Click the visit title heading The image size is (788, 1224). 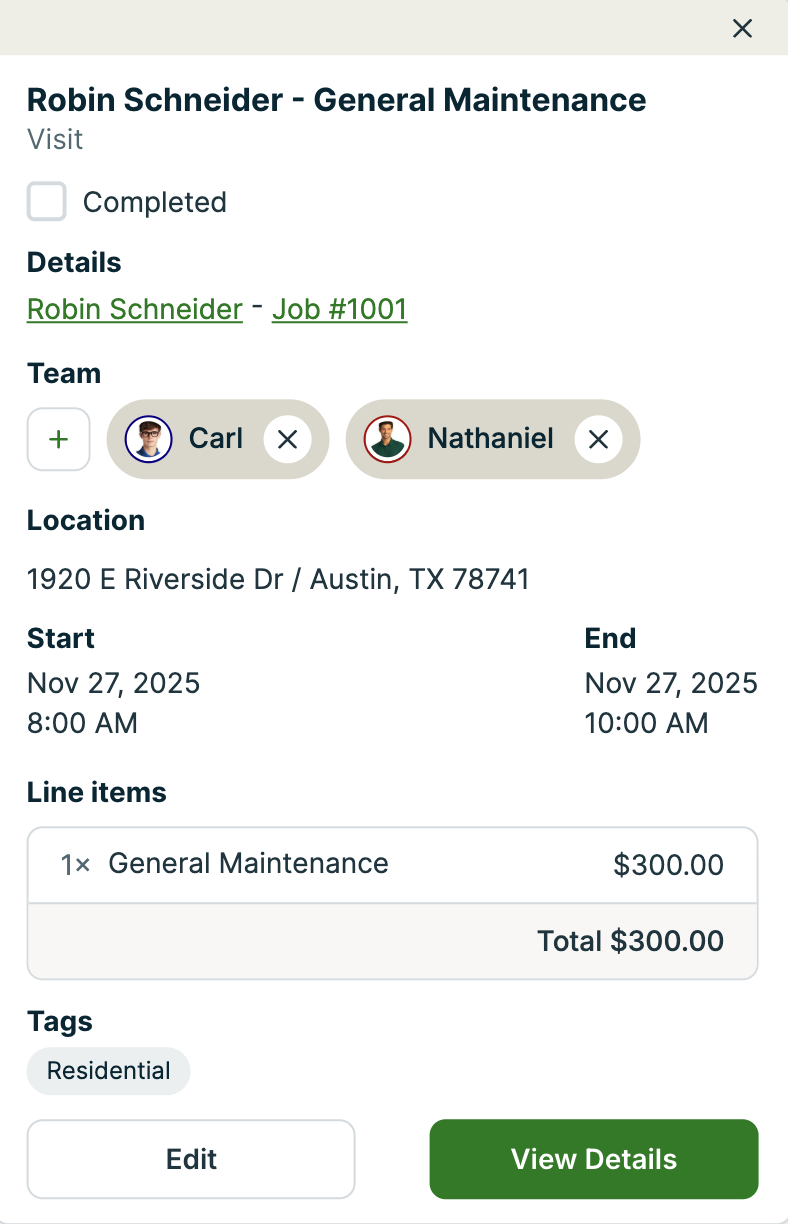(336, 100)
